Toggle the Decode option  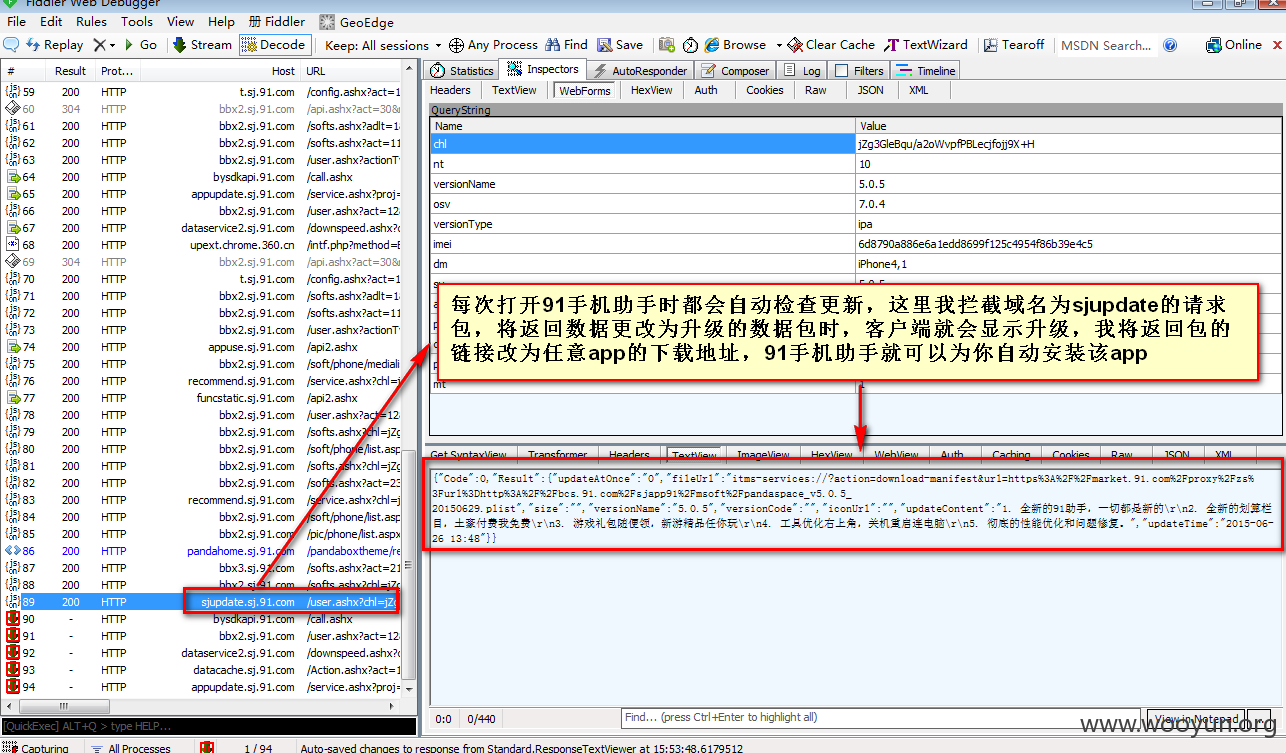pos(274,45)
